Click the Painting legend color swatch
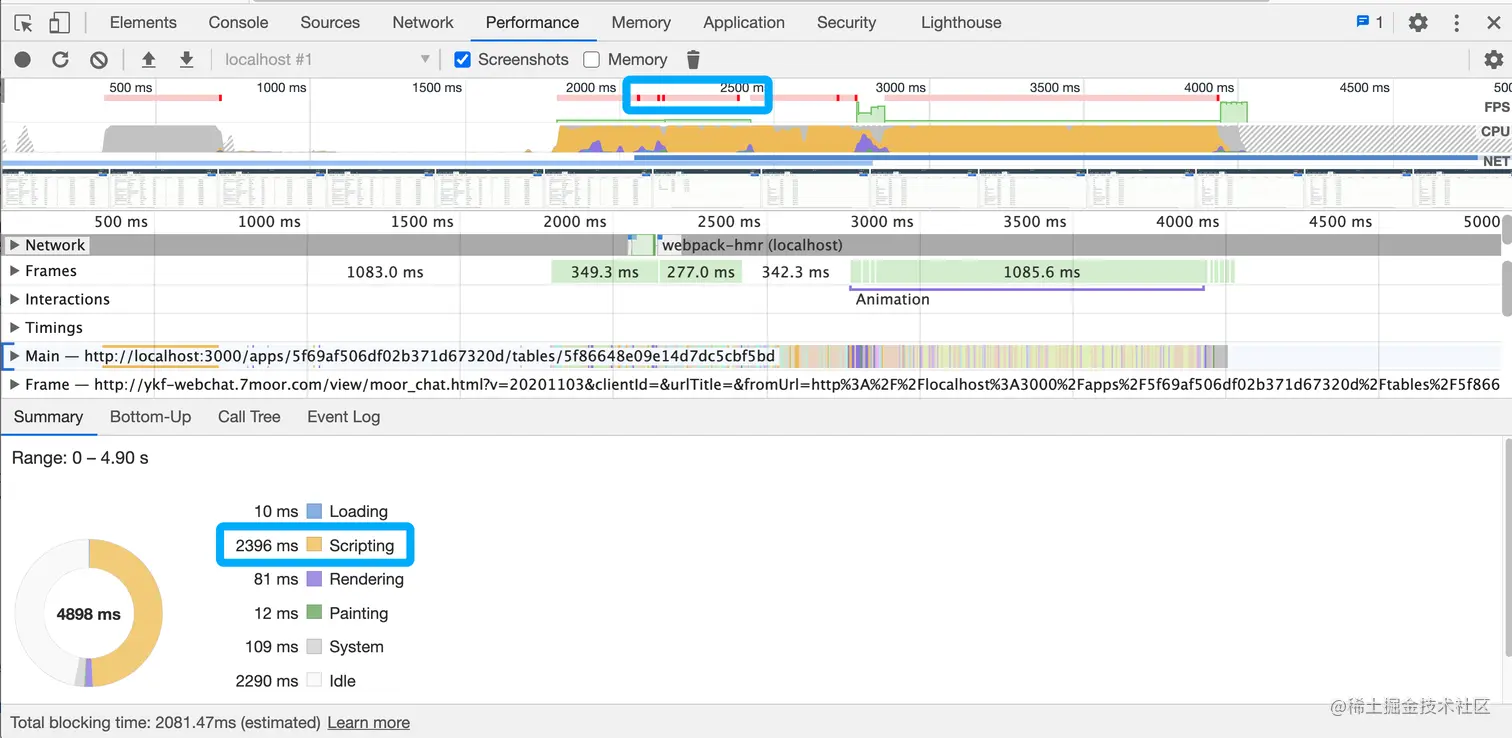This screenshot has width=1512, height=738. 314,613
